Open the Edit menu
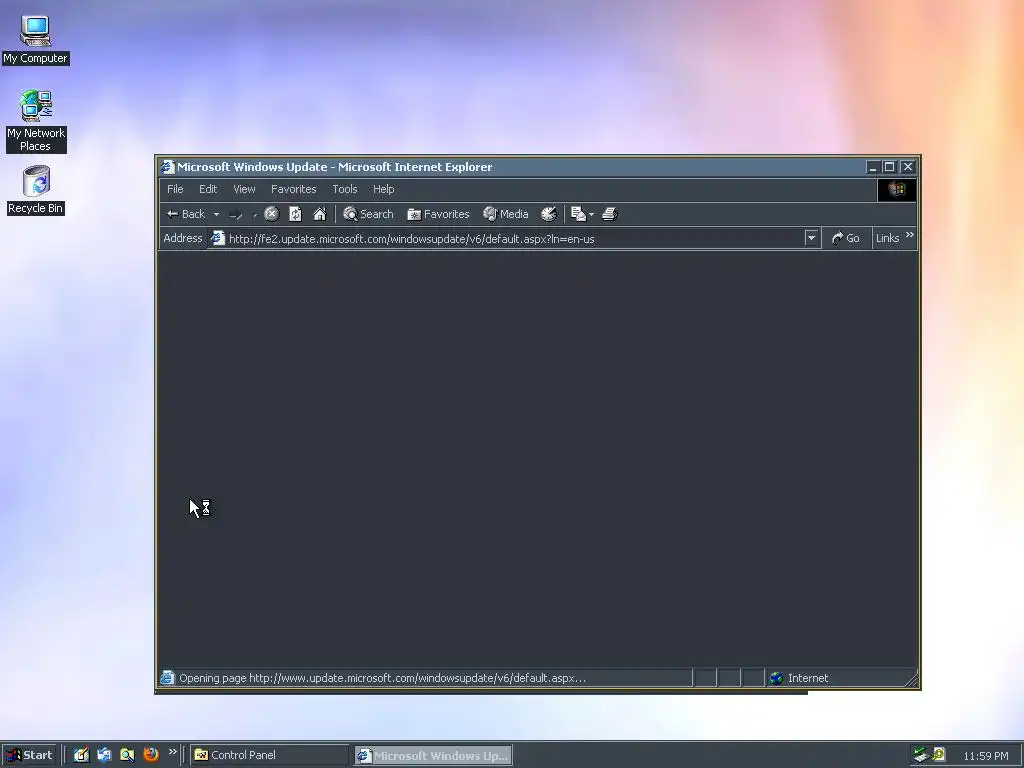Image resolution: width=1024 pixels, height=768 pixels. click(208, 189)
